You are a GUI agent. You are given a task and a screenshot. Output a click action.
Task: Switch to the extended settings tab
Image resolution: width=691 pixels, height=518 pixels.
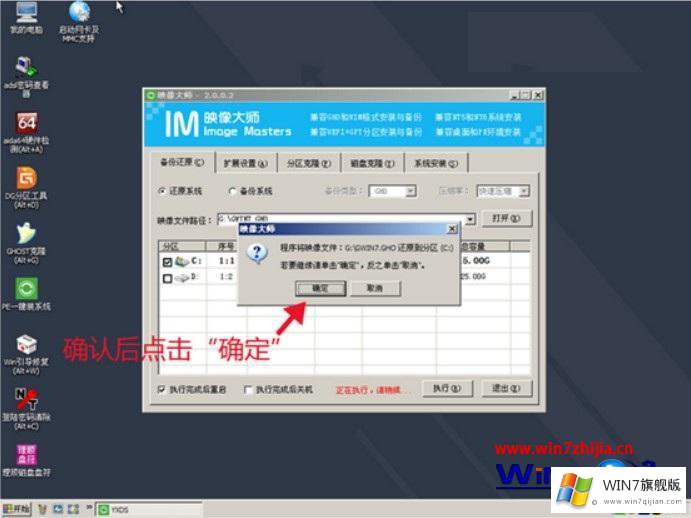(x=246, y=164)
